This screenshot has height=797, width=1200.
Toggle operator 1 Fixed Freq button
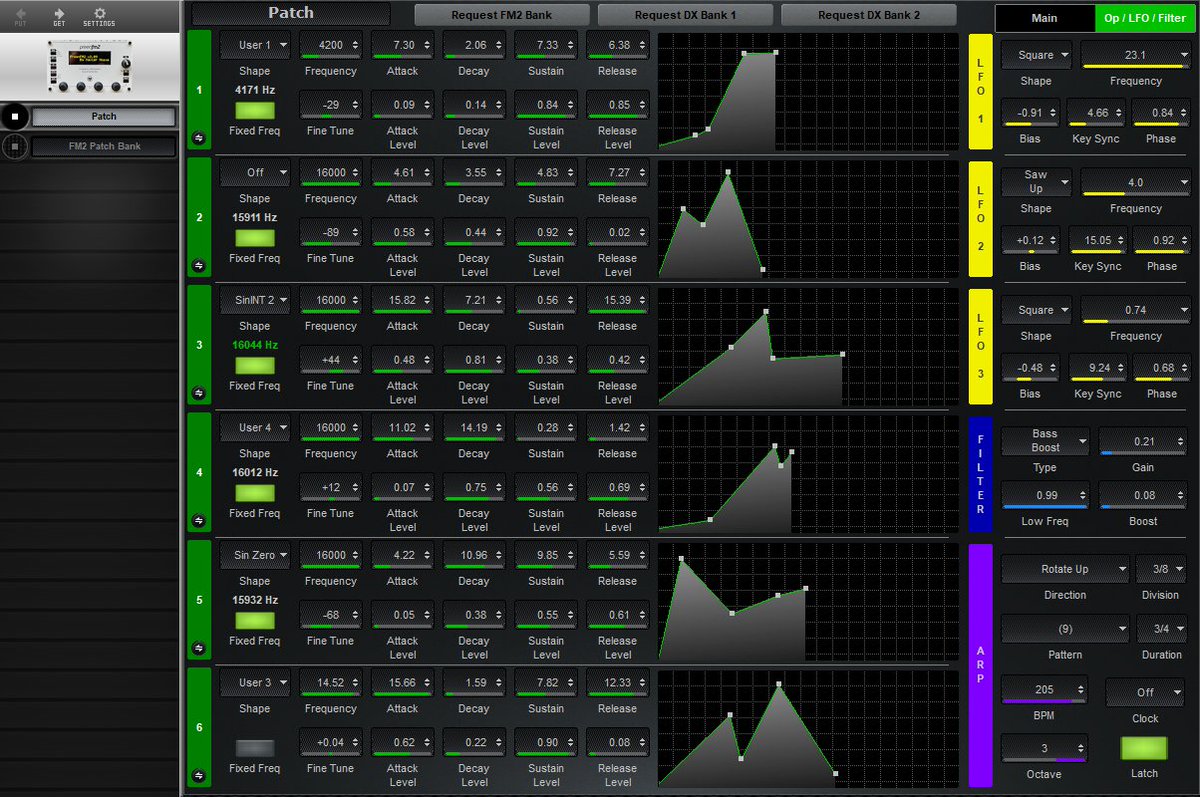point(254,110)
